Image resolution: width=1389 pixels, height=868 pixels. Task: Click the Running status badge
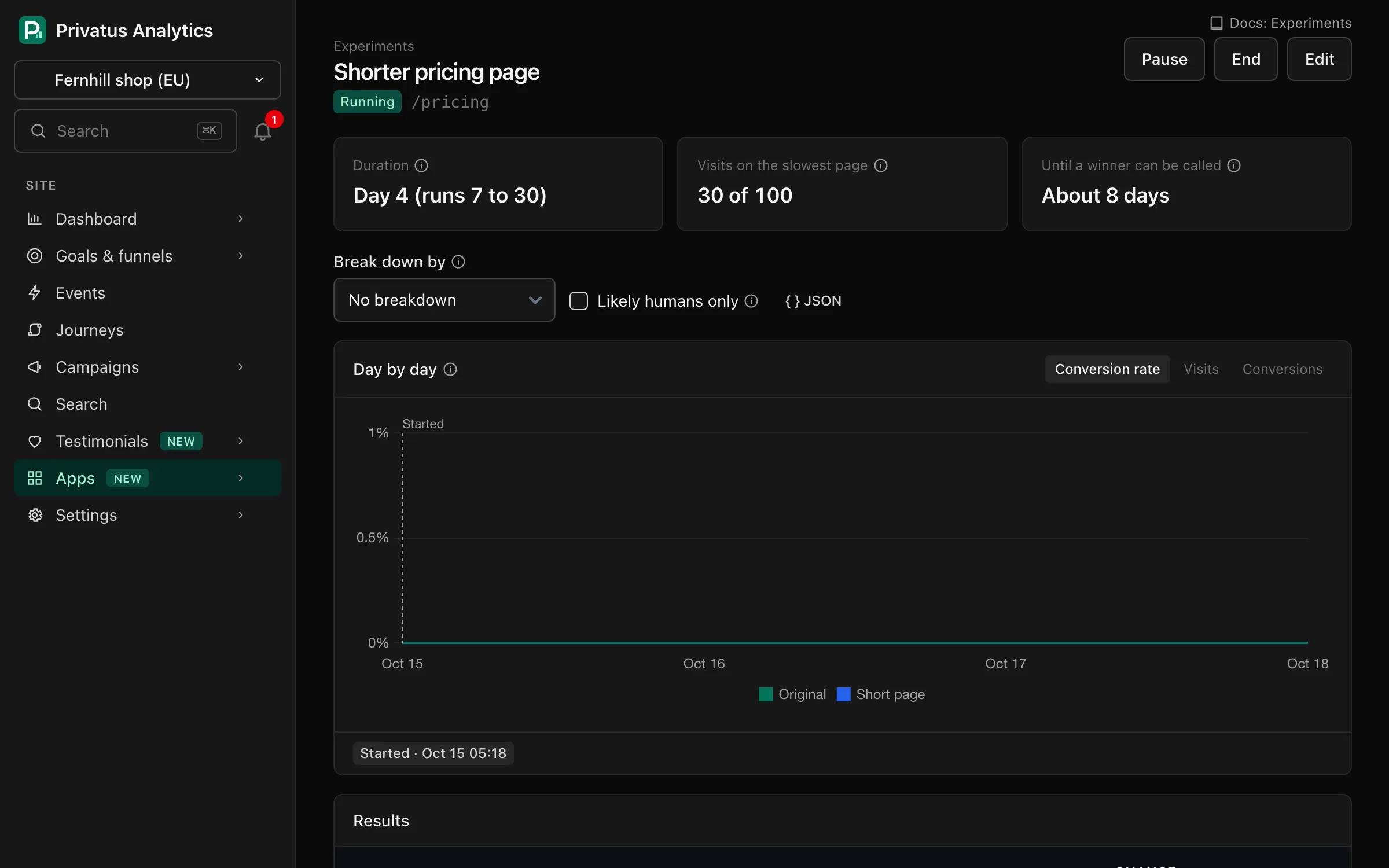(368, 102)
